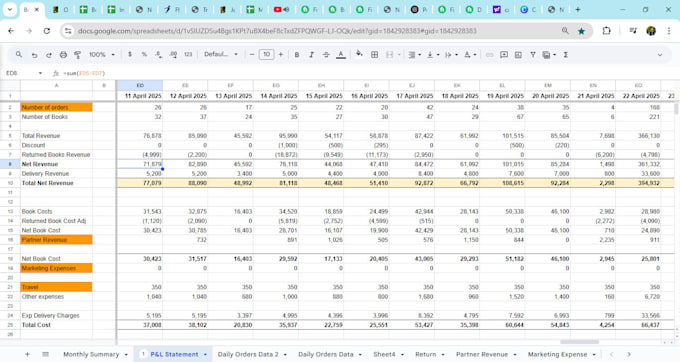Click the address bar URL
The width and height of the screenshot is (680, 362).
(277, 31)
